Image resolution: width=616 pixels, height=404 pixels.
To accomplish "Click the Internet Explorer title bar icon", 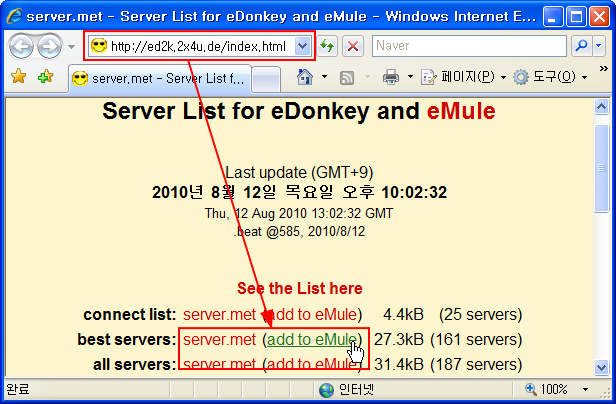I will click(x=15, y=16).
